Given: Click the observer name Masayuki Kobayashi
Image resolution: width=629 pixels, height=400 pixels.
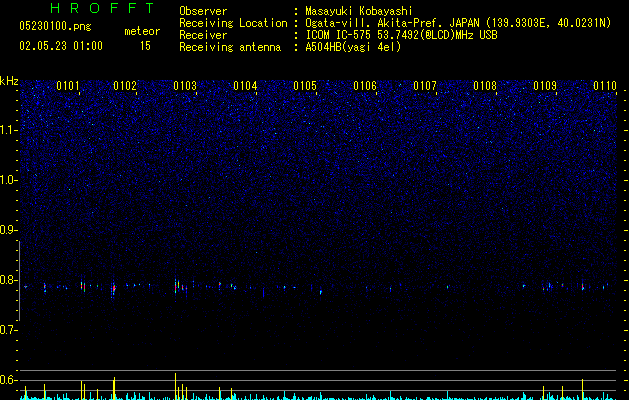Looking at the screenshot, I should click(359, 11).
